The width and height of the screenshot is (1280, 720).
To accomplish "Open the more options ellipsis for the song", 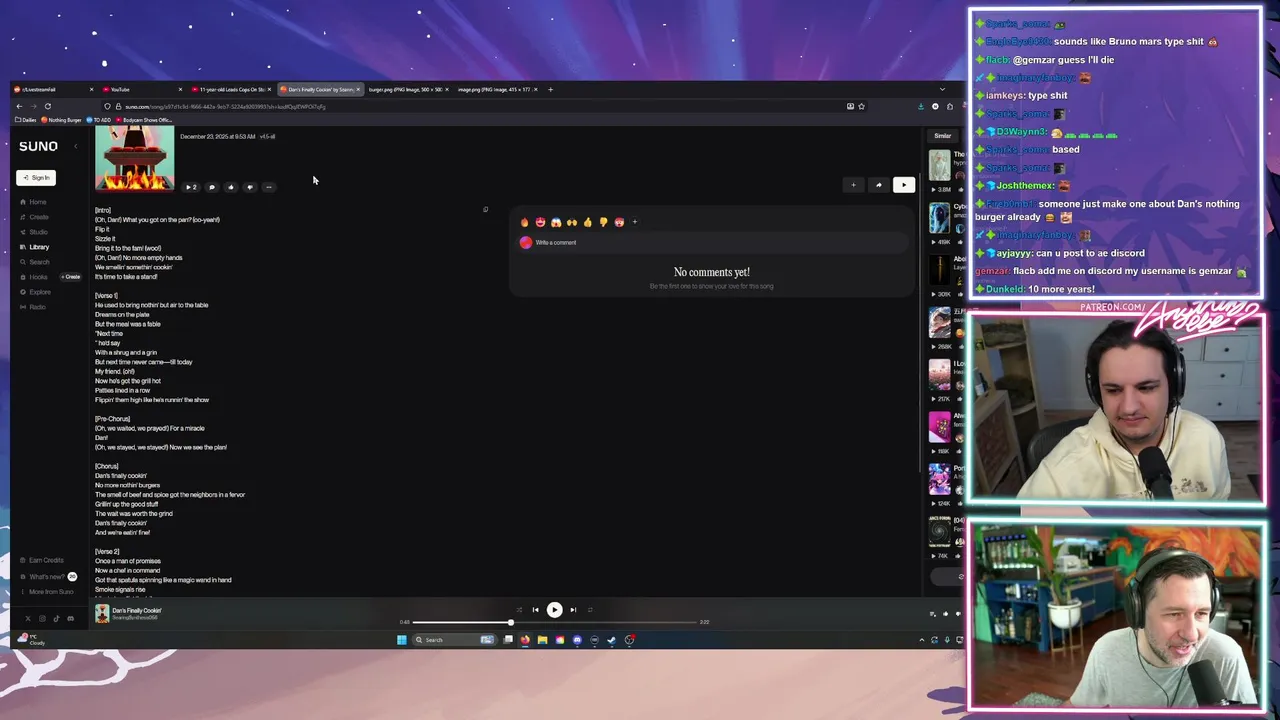I will tap(268, 187).
